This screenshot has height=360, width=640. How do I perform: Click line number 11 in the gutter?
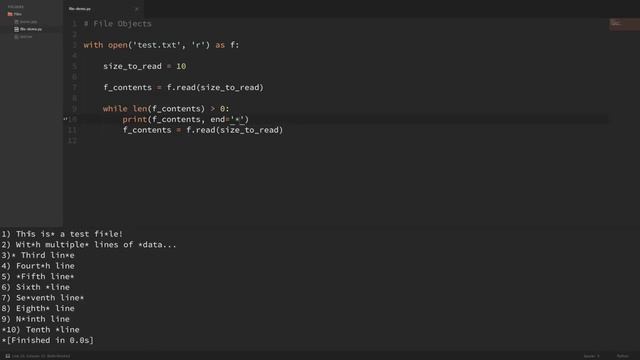(72, 130)
